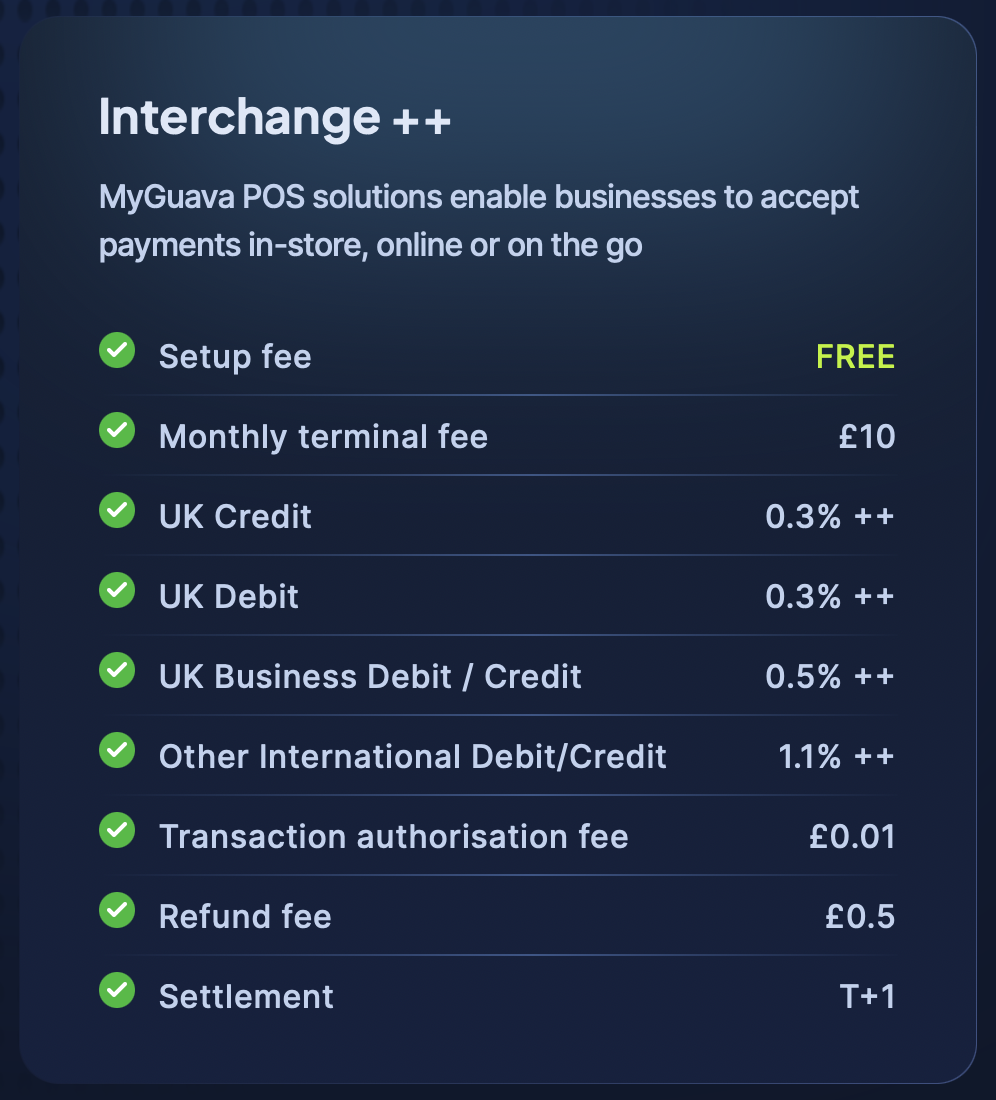Click the 0.3% ++ rate for UK Credit

(830, 516)
